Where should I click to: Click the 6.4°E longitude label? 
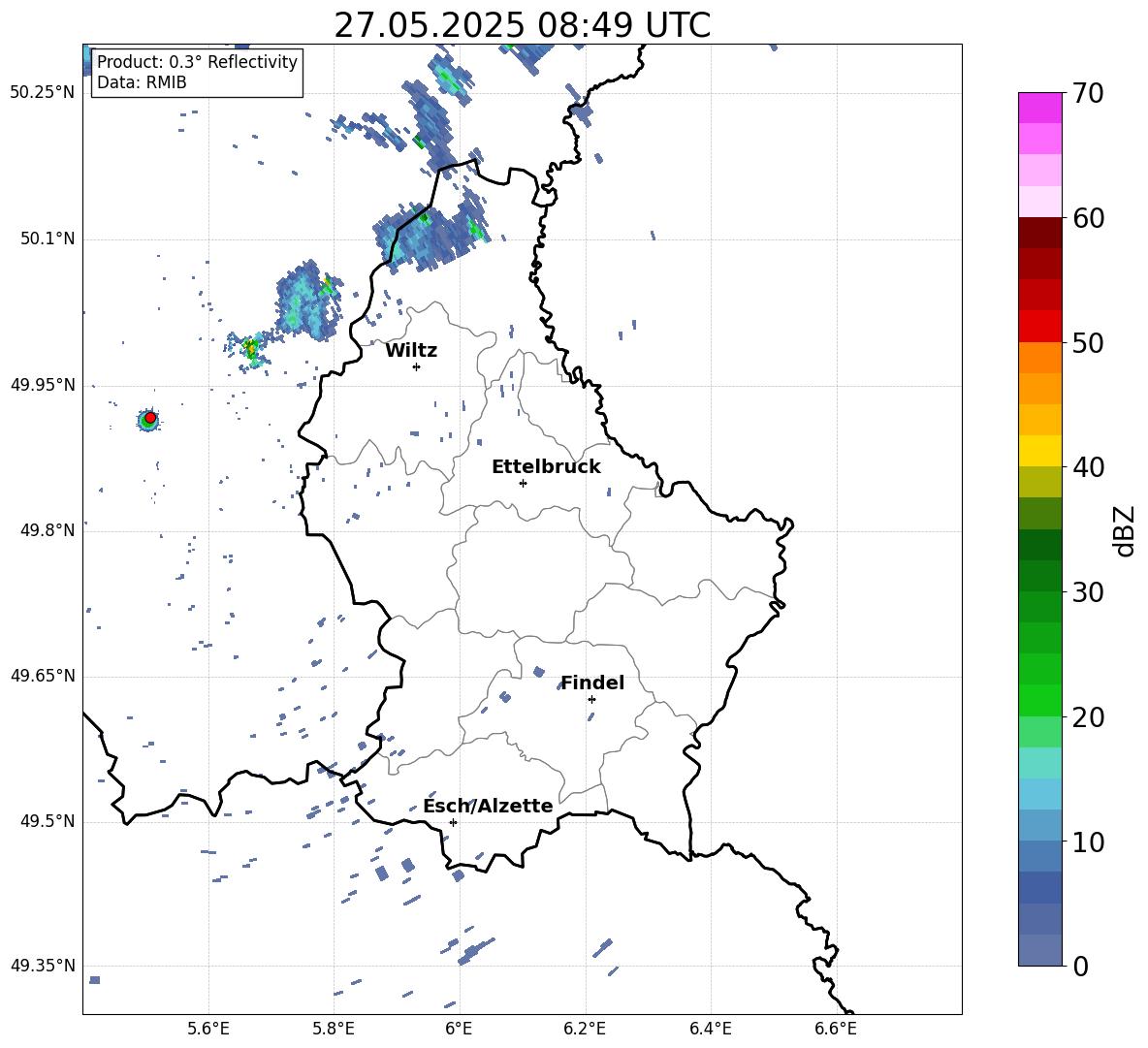coord(710,1030)
